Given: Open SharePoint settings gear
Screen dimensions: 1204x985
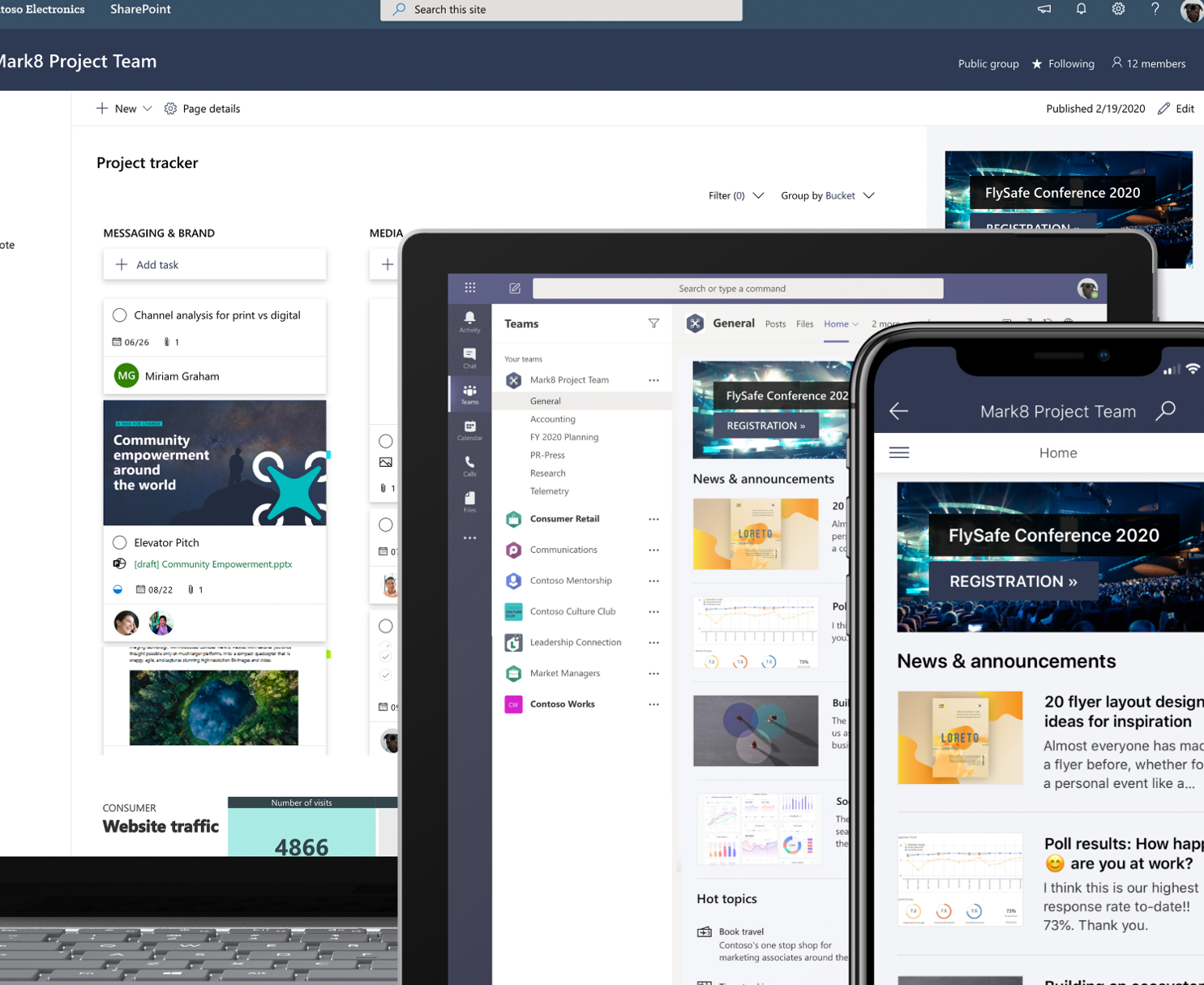Looking at the screenshot, I should tap(1118, 10).
